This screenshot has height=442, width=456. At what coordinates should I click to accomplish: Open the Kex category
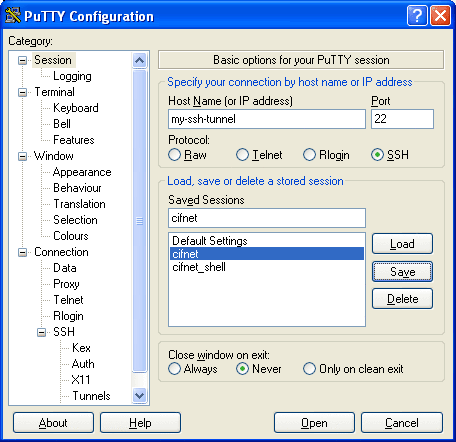pyautogui.click(x=81, y=348)
